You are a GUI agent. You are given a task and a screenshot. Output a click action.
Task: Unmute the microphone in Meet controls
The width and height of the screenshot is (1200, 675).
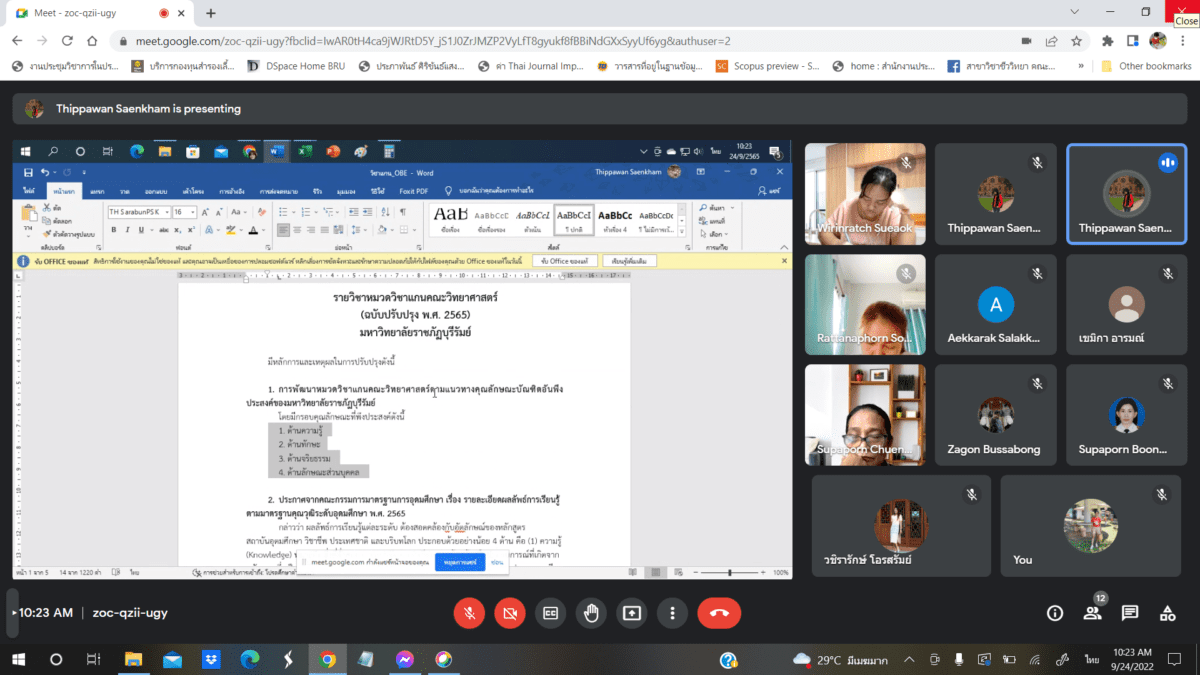click(x=468, y=613)
